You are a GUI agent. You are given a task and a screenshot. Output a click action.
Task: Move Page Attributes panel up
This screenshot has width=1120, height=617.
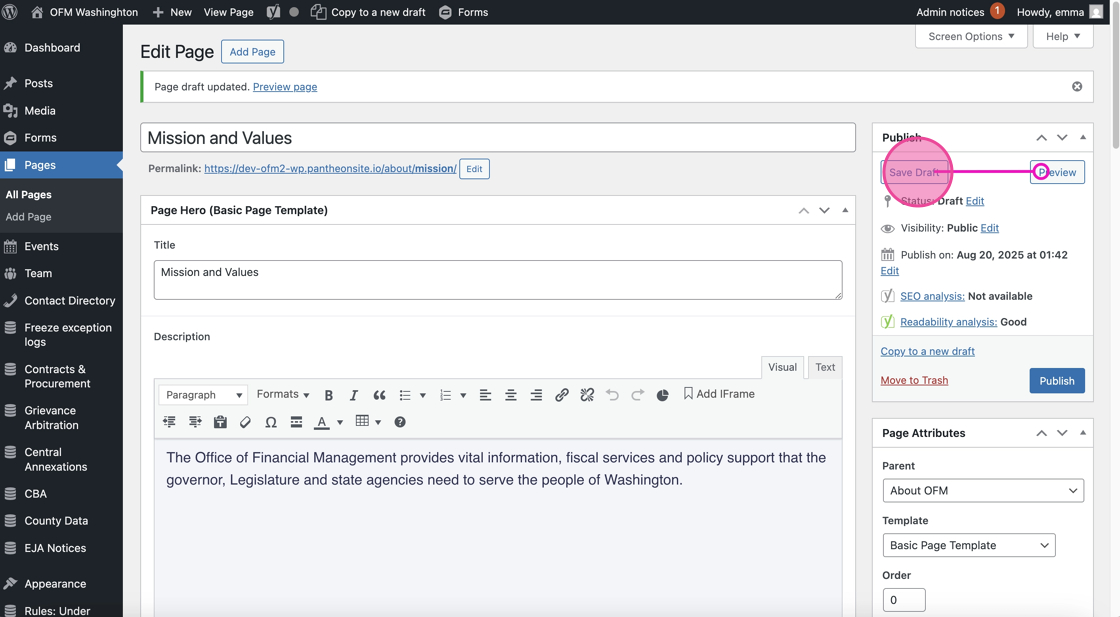point(1041,433)
